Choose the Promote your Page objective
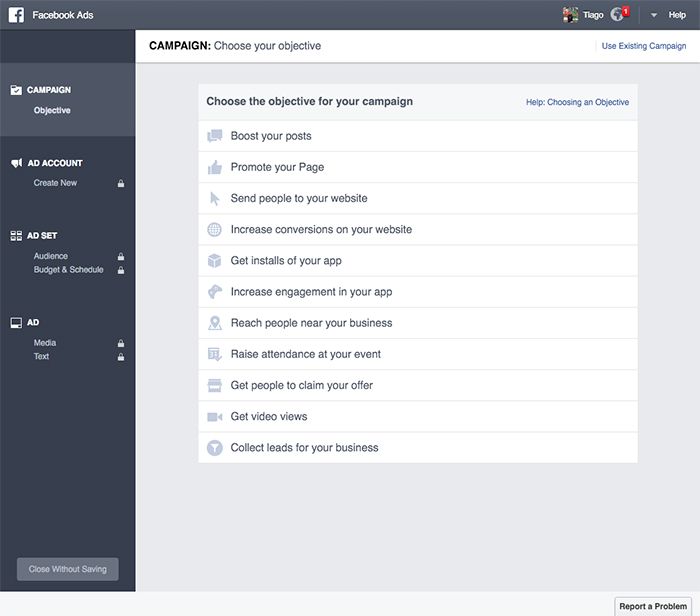Viewport: 700px width, 616px height. pos(418,167)
